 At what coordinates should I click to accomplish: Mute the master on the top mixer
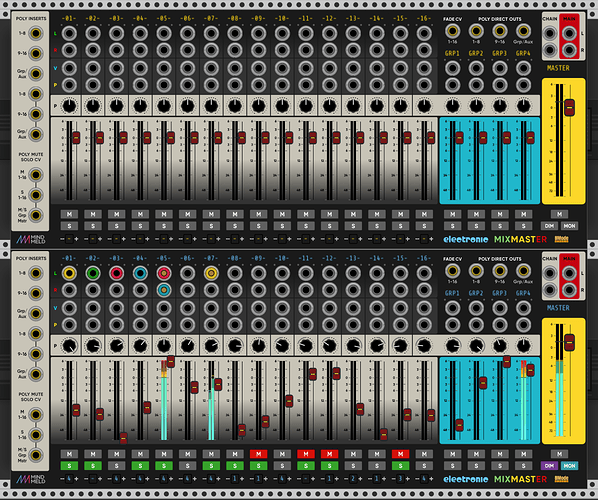(x=559, y=214)
